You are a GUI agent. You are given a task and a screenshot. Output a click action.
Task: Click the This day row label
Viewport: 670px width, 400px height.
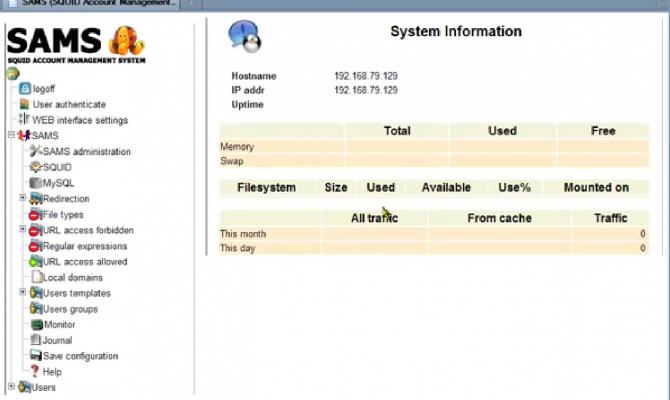(x=237, y=248)
